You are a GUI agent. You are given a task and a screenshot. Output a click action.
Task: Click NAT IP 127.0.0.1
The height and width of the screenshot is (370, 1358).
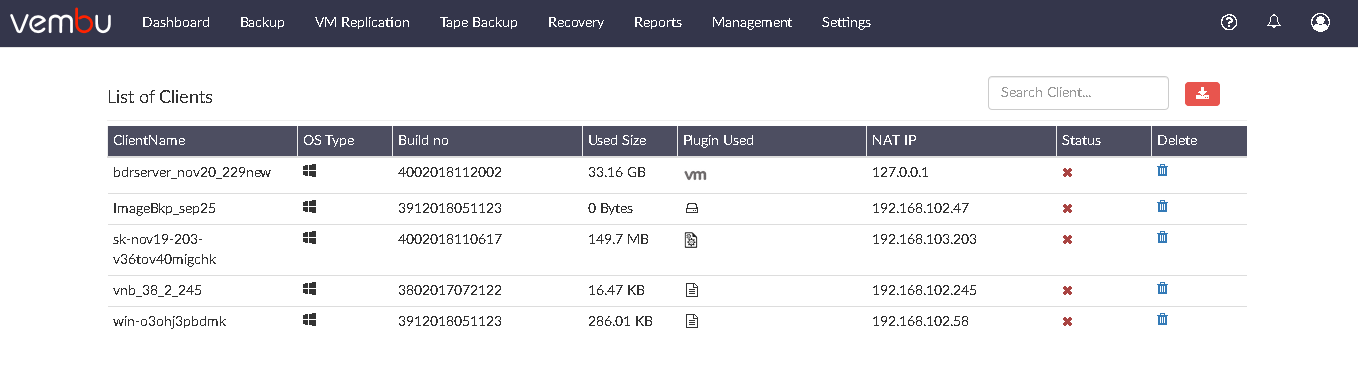click(x=900, y=172)
